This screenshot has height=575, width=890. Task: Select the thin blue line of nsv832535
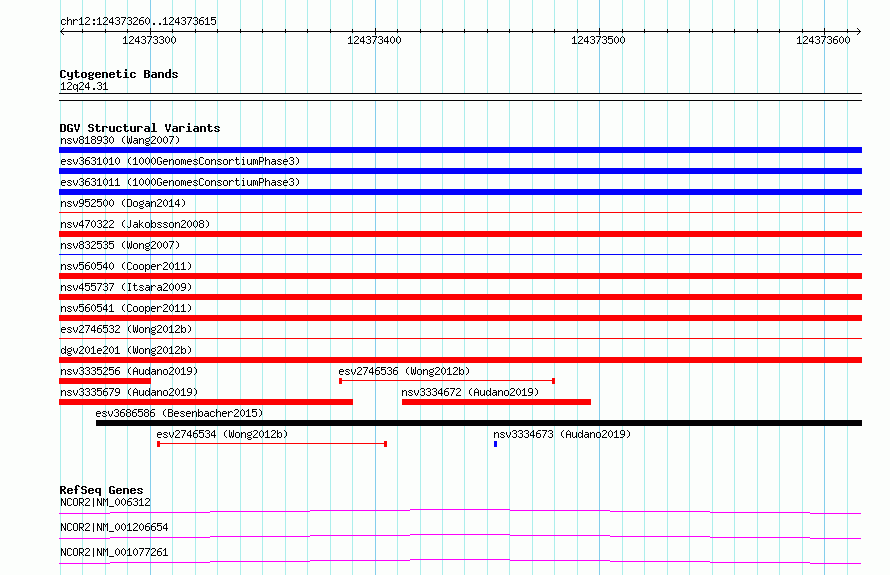point(460,254)
